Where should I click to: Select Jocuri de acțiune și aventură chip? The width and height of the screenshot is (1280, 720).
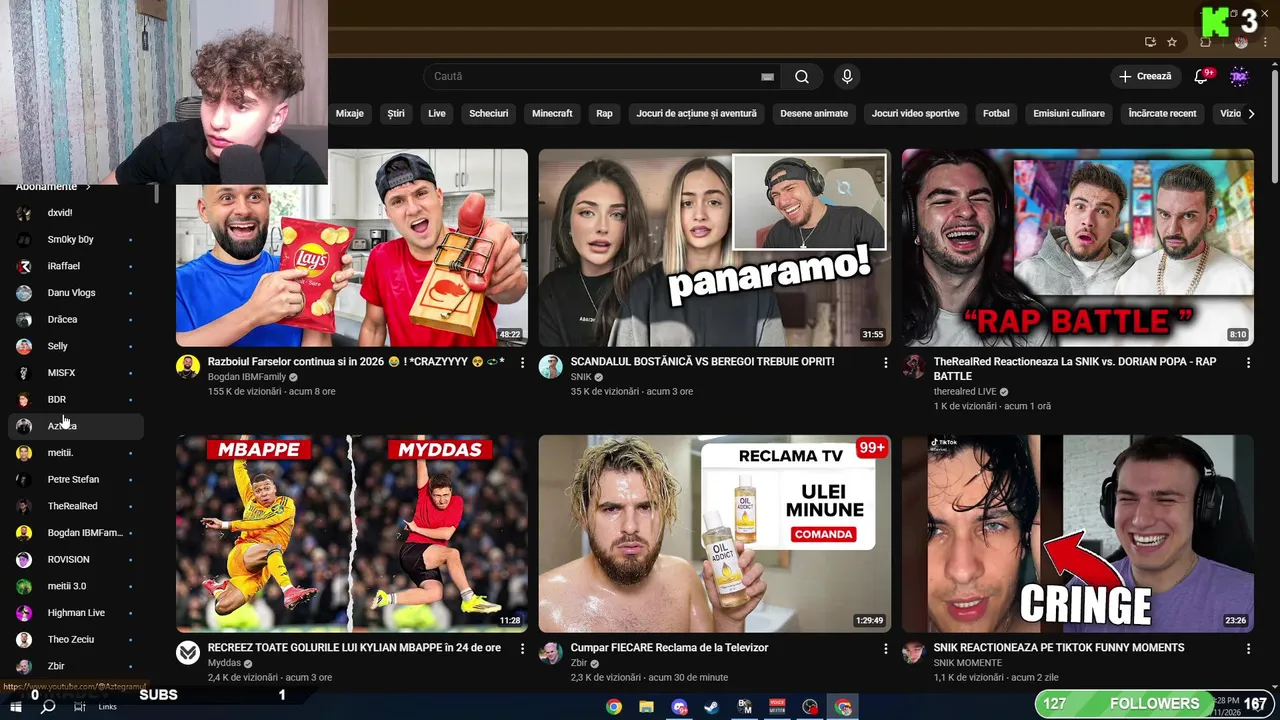[697, 114]
